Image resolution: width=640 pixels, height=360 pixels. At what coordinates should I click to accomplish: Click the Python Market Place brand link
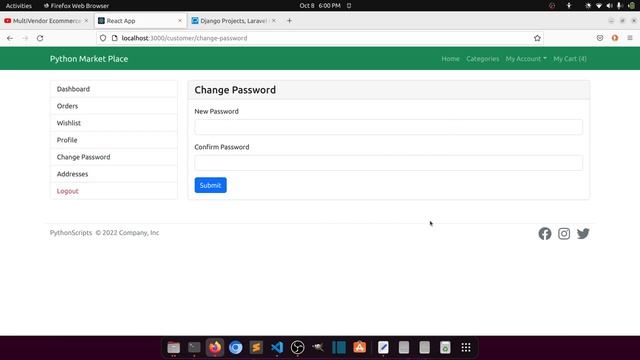(x=89, y=59)
